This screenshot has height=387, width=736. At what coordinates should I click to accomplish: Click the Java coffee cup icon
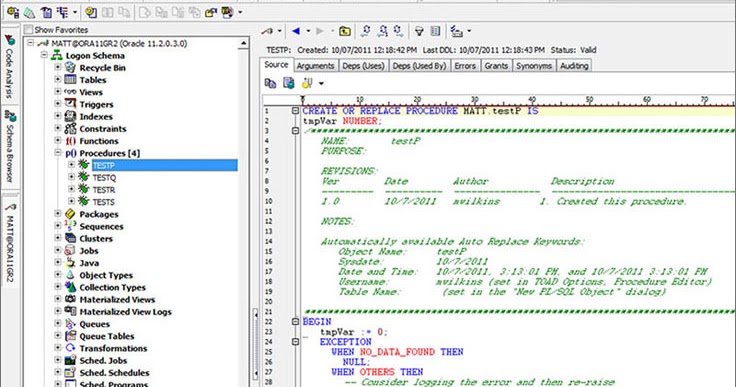pos(70,263)
